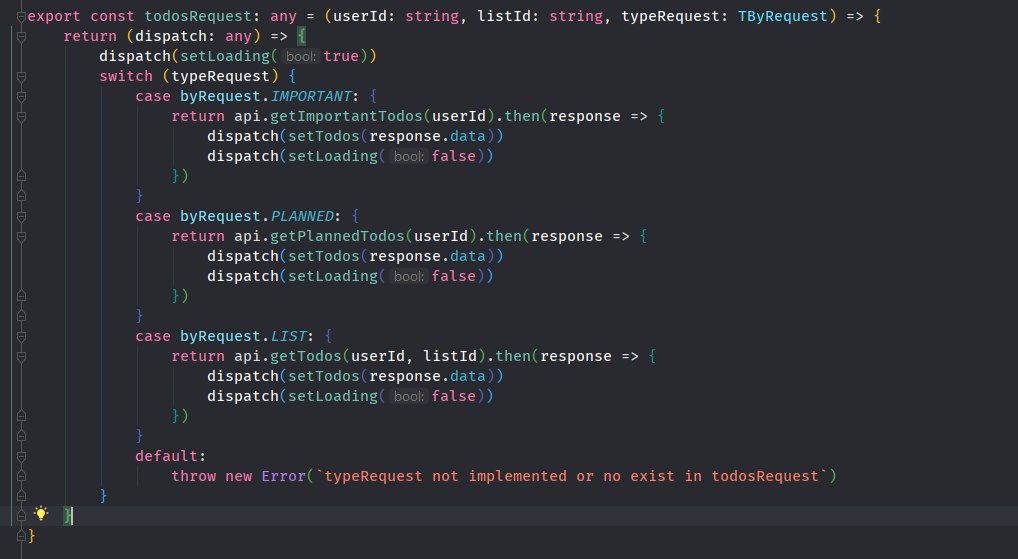Click the 'typeRequest not implemented' template string

[571, 477]
